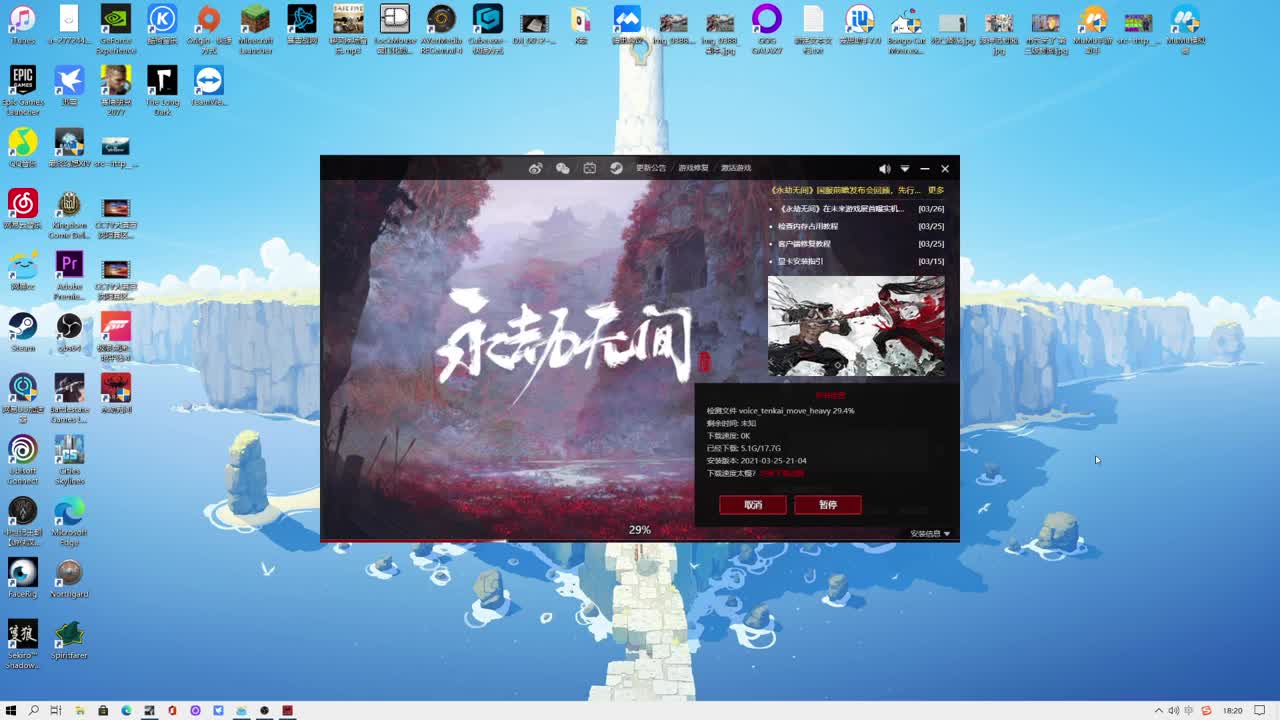
Task: Click install version 2021-03-25-21-04 text
Action: (774, 461)
